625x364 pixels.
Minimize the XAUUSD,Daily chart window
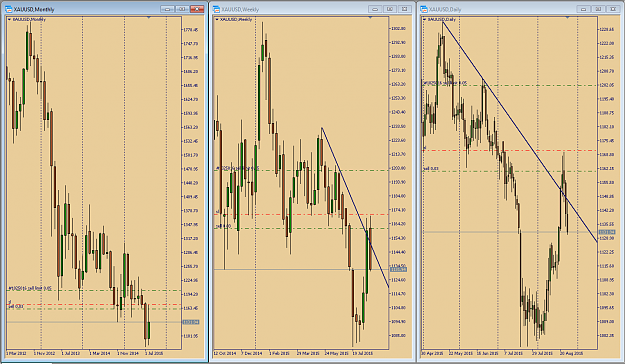(x=583, y=9)
